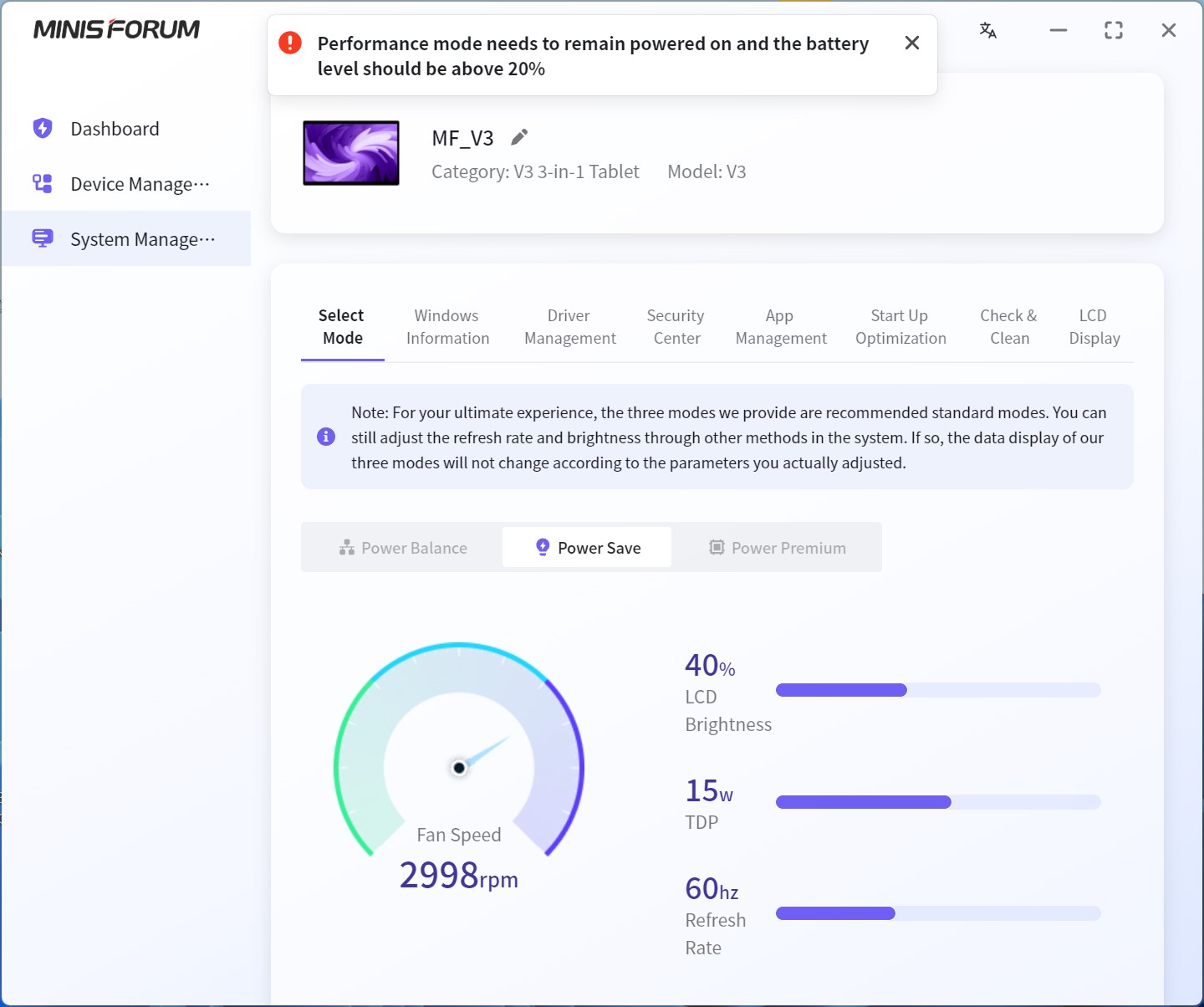Click the System Management monitor icon
Screen dimensions: 1204x1007
point(43,239)
